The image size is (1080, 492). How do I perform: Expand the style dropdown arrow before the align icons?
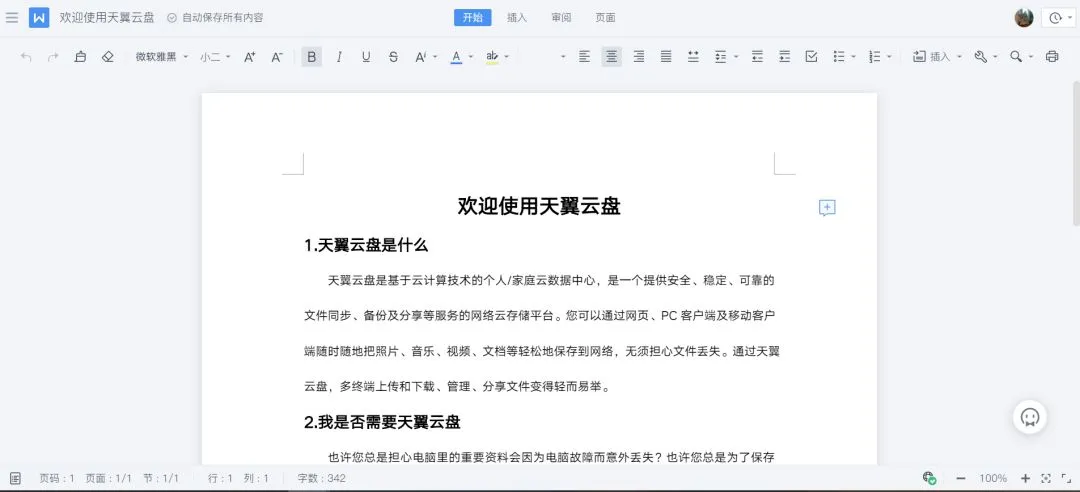pos(563,57)
